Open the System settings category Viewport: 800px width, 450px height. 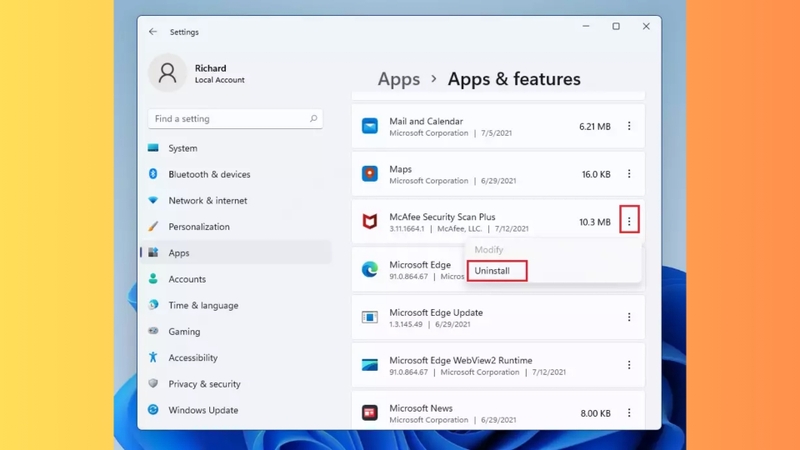click(x=236, y=148)
